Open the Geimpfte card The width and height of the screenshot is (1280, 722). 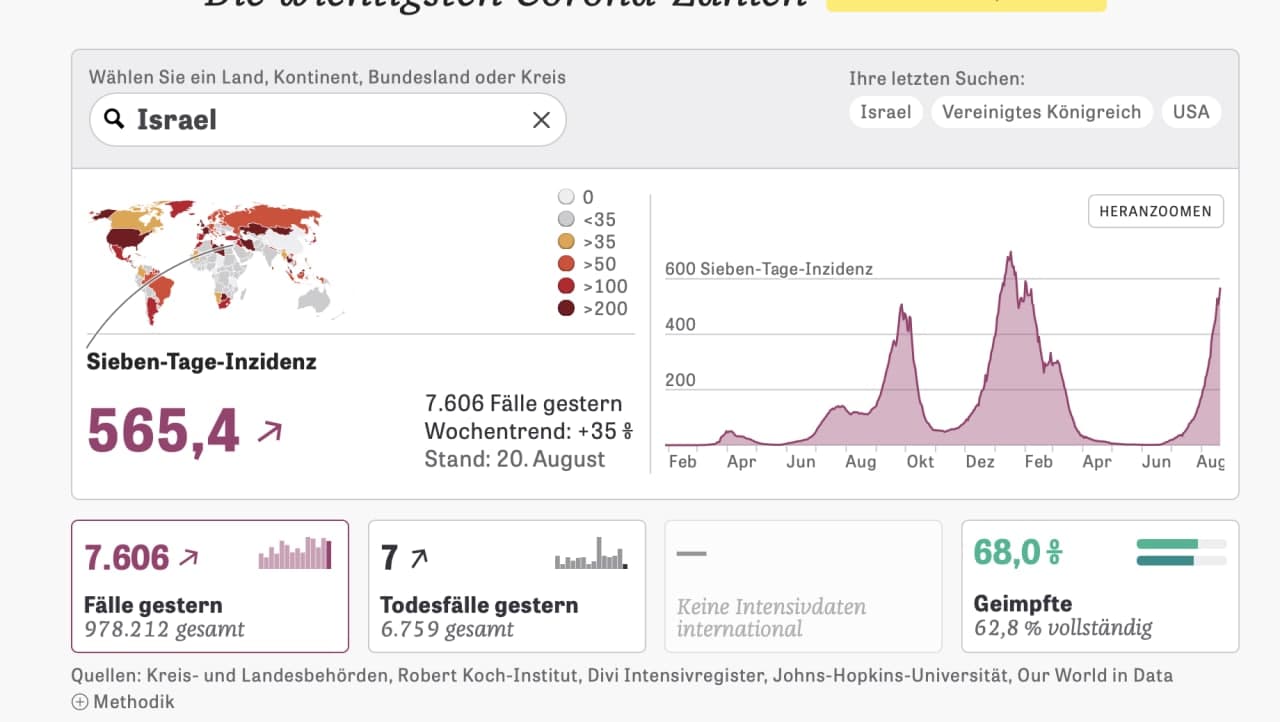(x=1100, y=586)
